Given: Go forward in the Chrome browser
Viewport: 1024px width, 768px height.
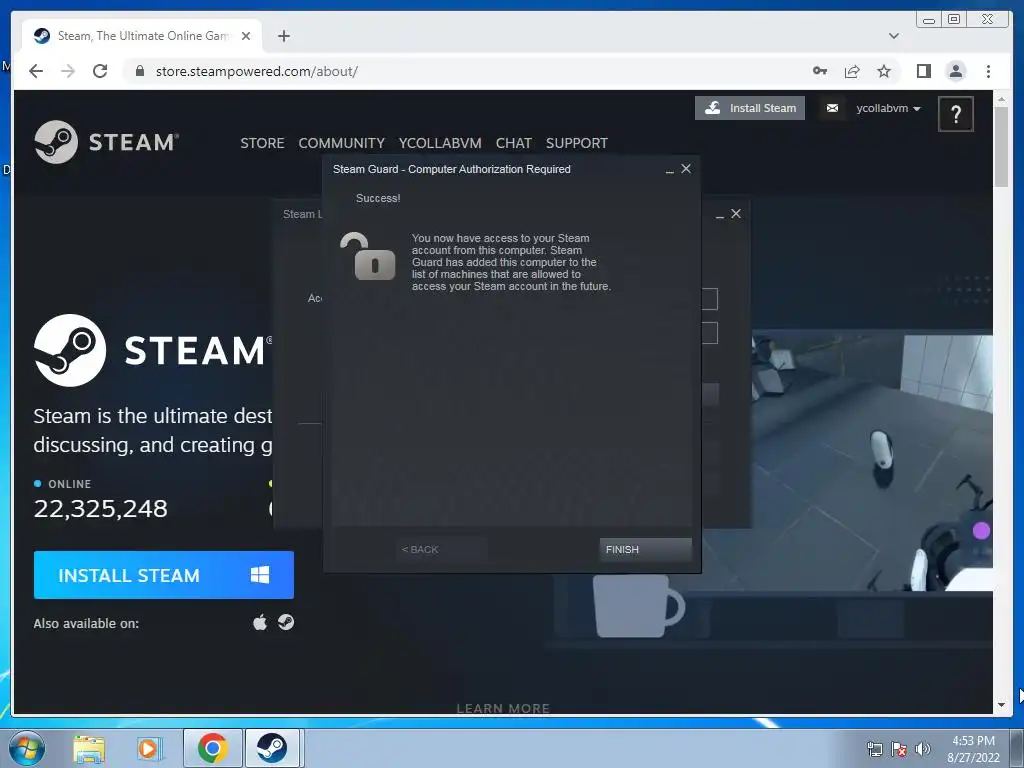Looking at the screenshot, I should 68,71.
